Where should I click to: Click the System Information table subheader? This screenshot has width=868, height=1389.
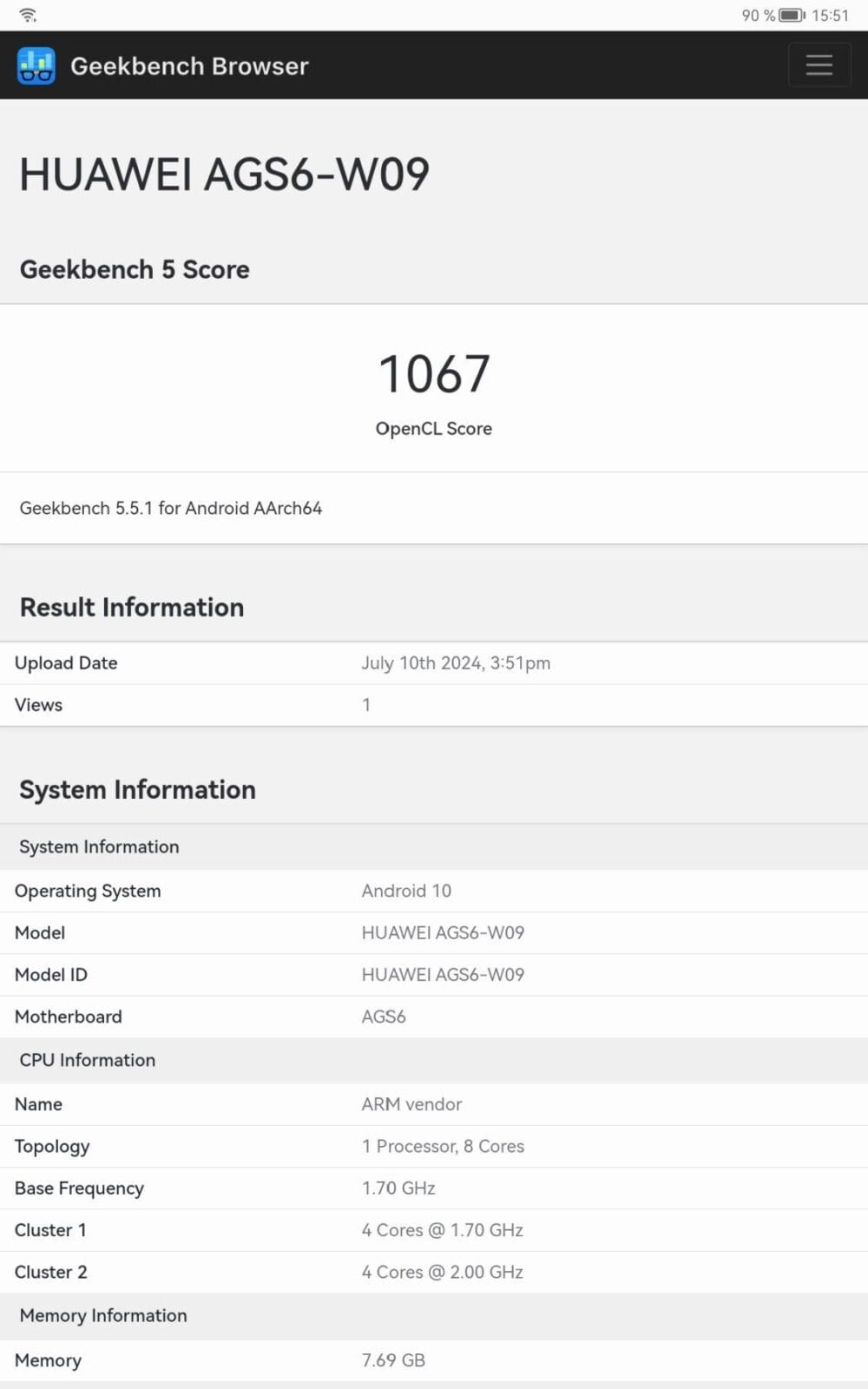99,847
